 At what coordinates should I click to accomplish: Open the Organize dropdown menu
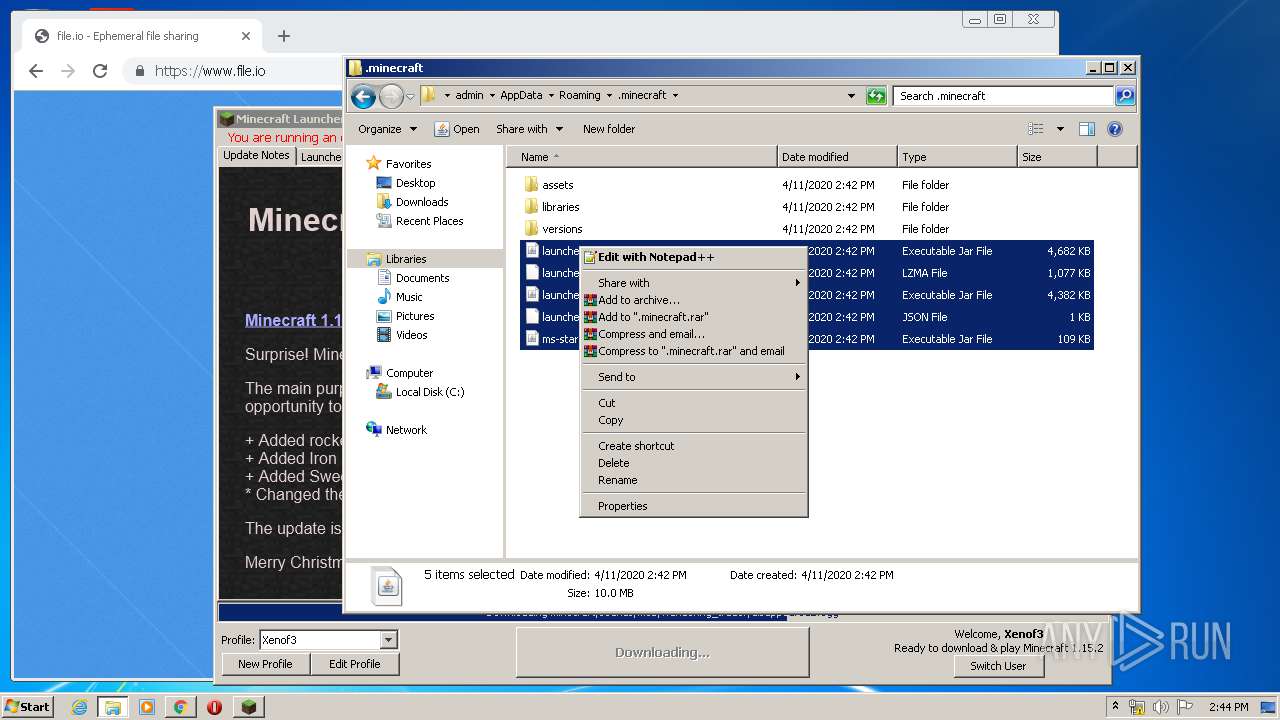pyautogui.click(x=387, y=129)
